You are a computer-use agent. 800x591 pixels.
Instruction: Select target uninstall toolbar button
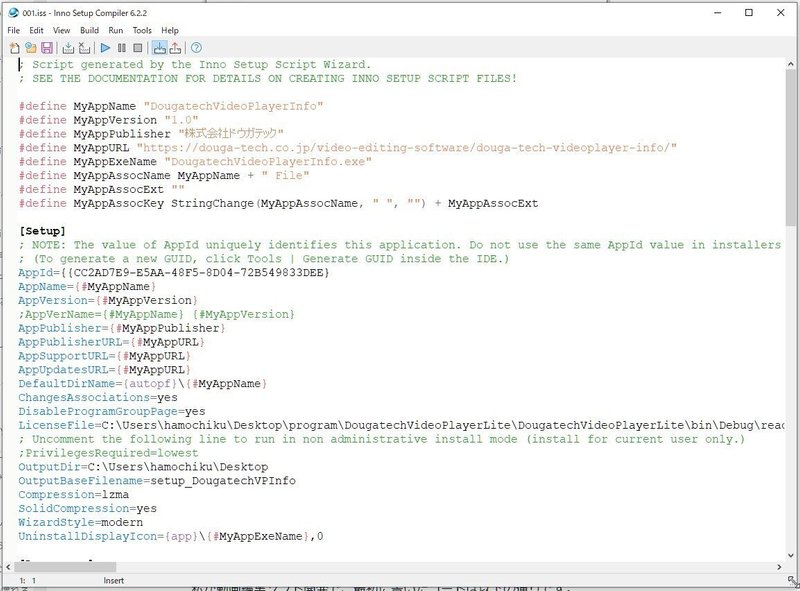point(175,48)
